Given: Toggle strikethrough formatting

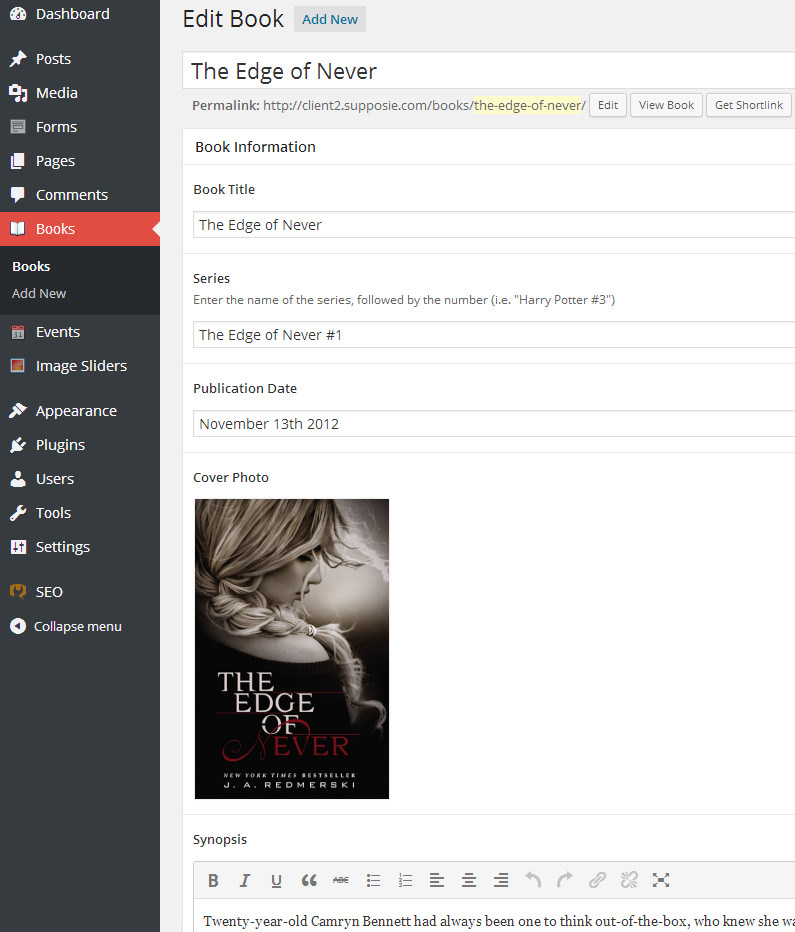Looking at the screenshot, I should tap(341, 880).
